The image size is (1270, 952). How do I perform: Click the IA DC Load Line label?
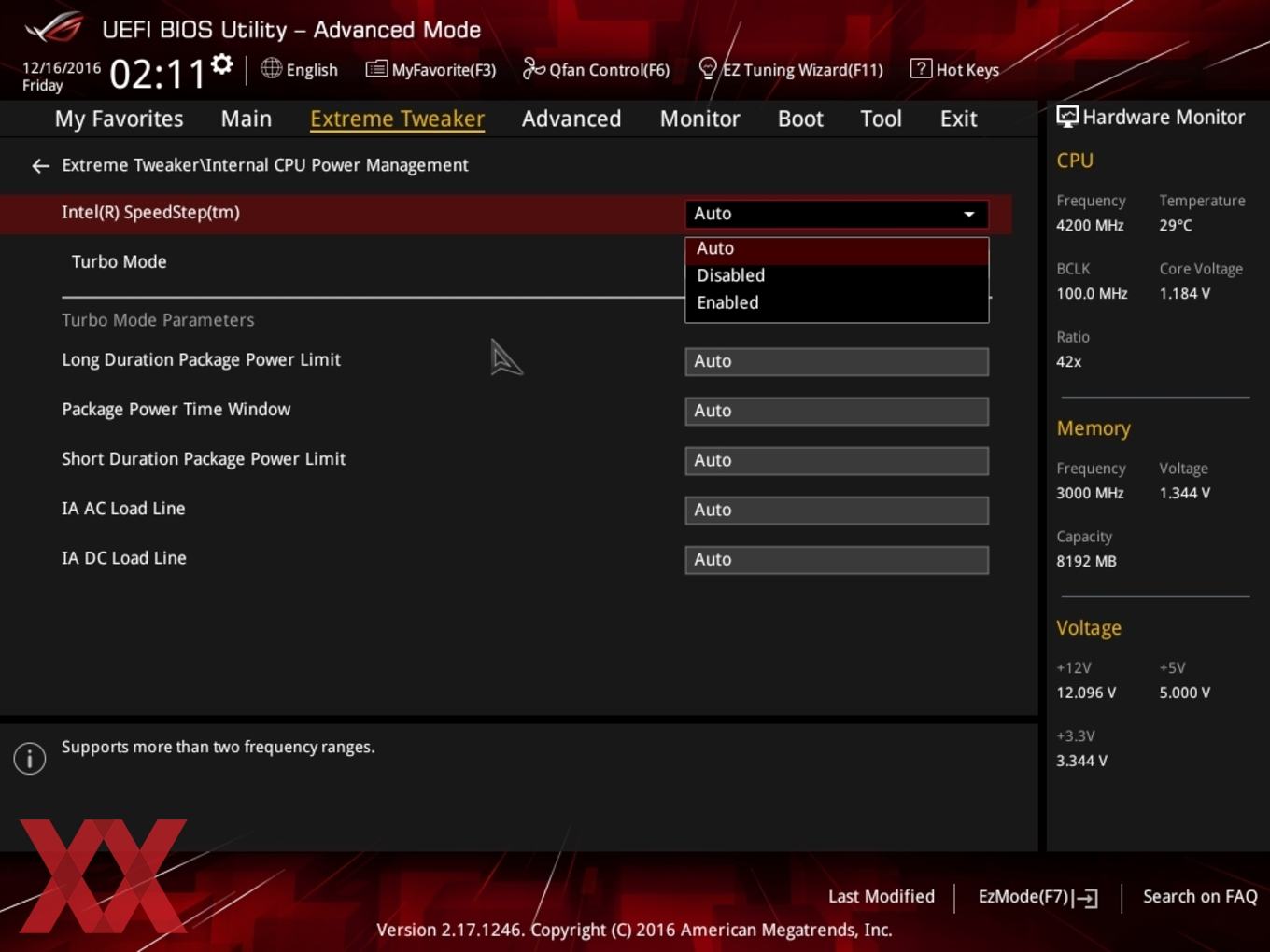[x=124, y=558]
